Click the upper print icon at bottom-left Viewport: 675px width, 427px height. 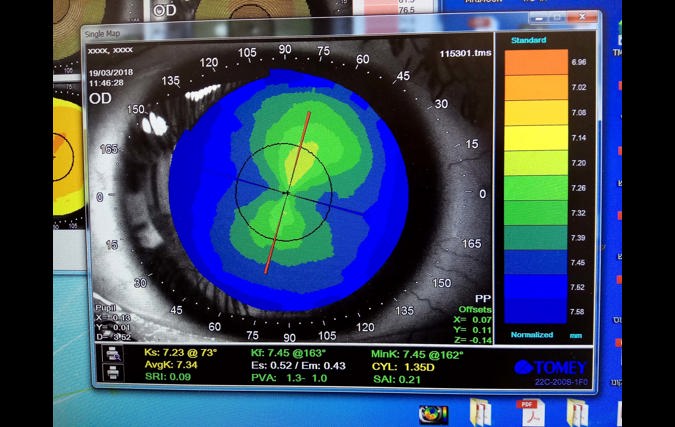(x=114, y=355)
